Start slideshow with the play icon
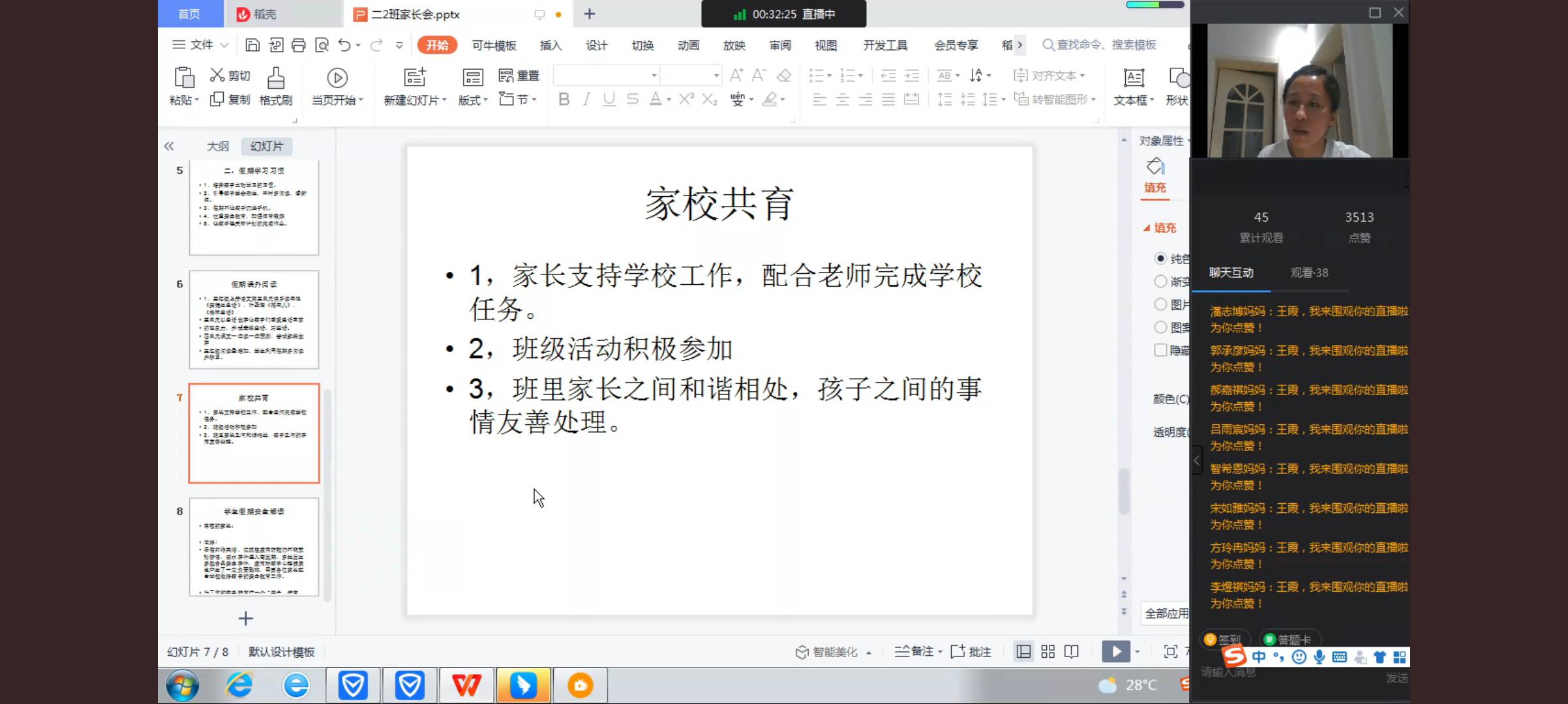1568x704 pixels. [1116, 651]
